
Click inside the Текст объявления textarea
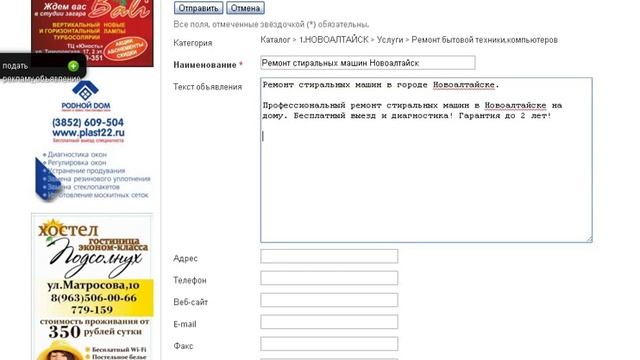[x=426, y=160]
